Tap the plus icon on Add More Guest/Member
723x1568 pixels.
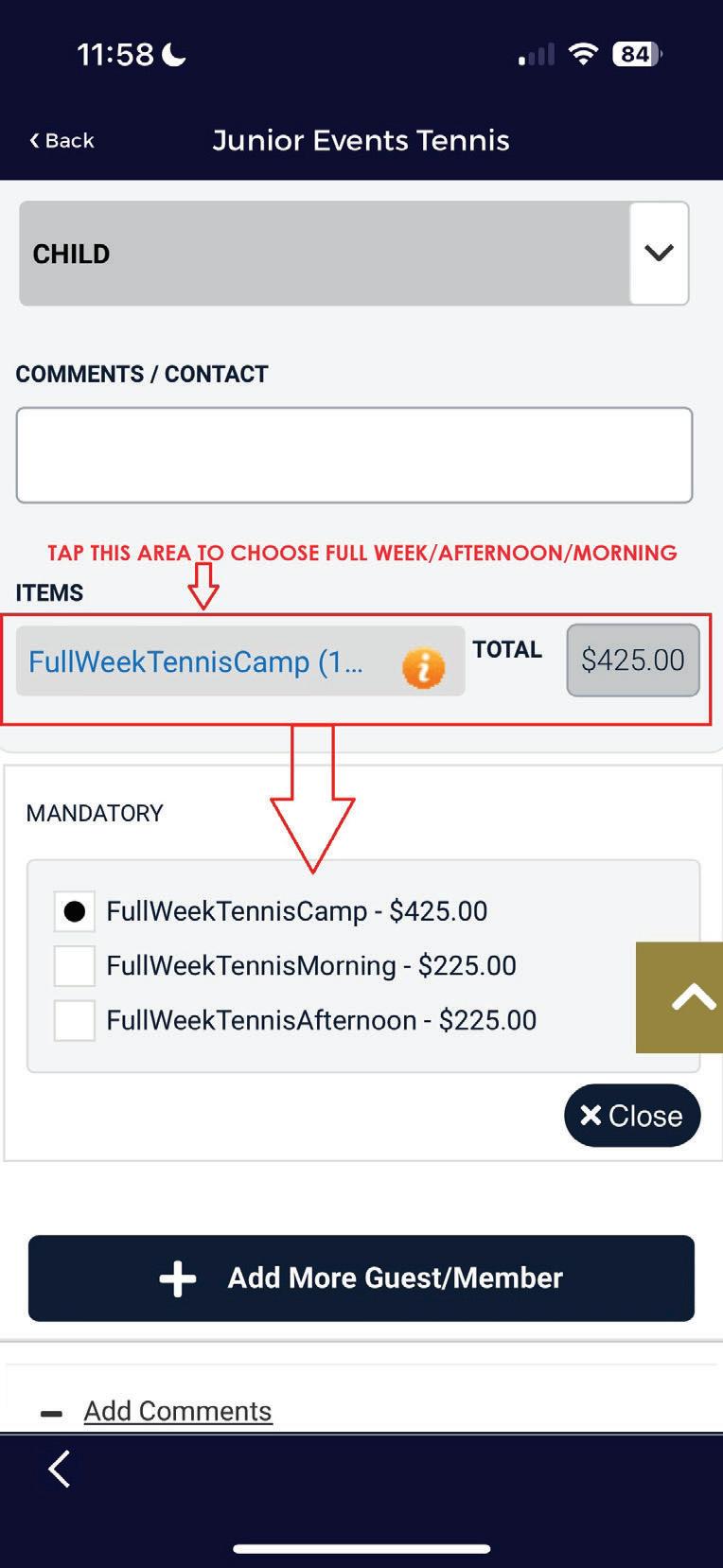[x=178, y=1278]
